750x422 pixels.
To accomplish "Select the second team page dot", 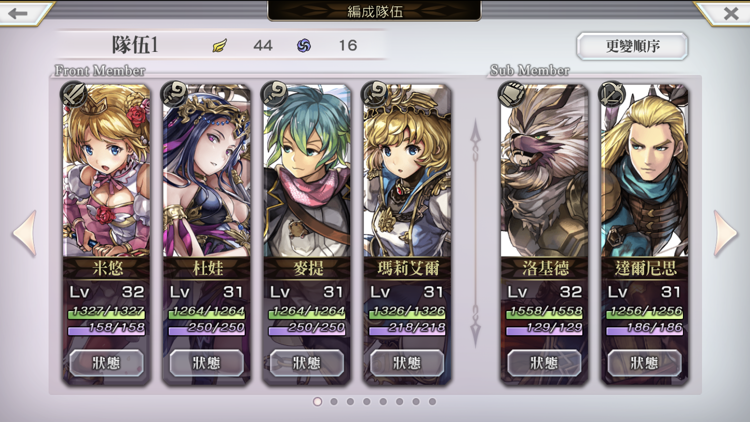I will click(334, 401).
